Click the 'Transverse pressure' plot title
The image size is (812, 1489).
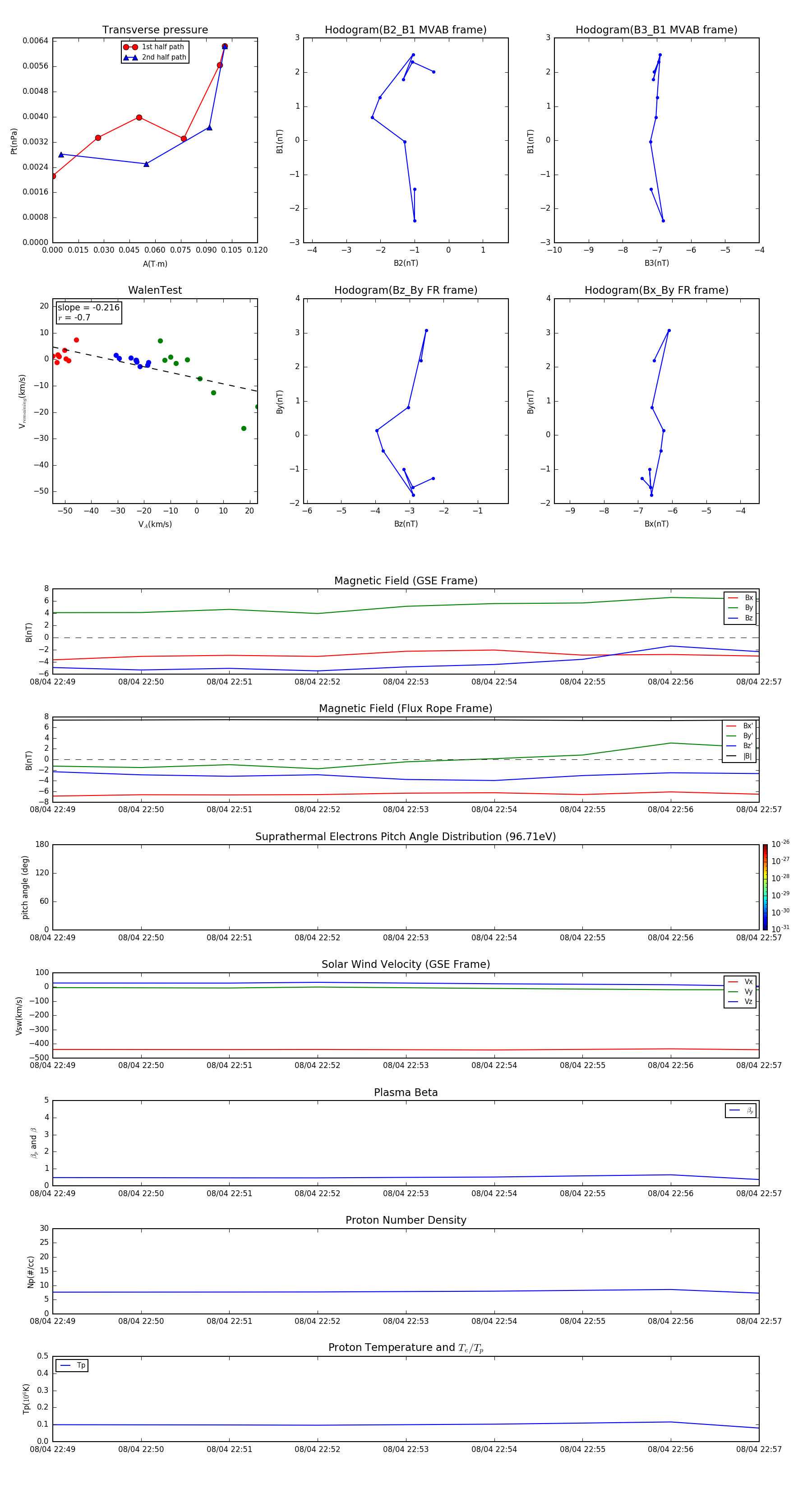pyautogui.click(x=155, y=30)
